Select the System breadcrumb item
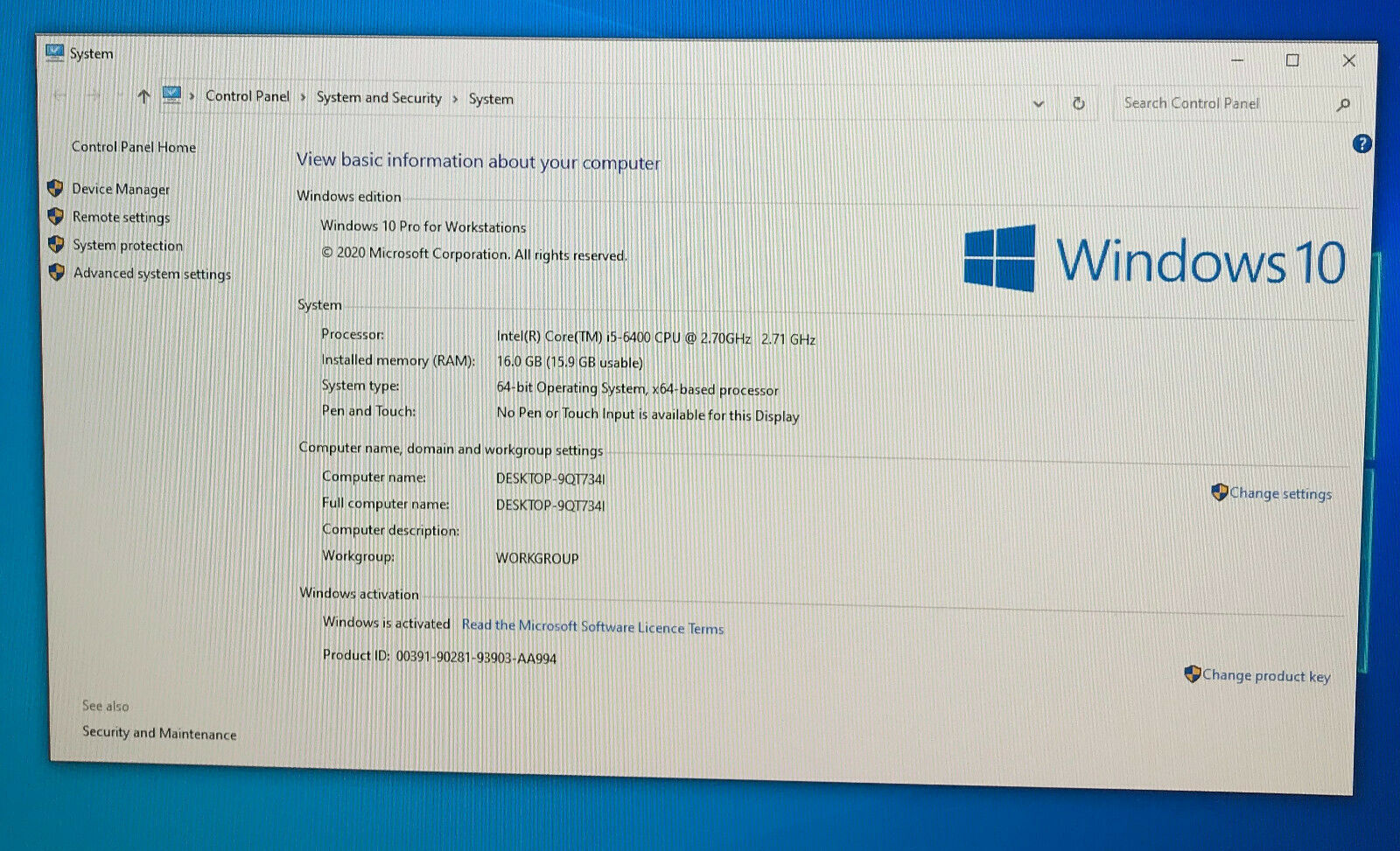Viewport: 1400px width, 851px height. pyautogui.click(x=491, y=99)
